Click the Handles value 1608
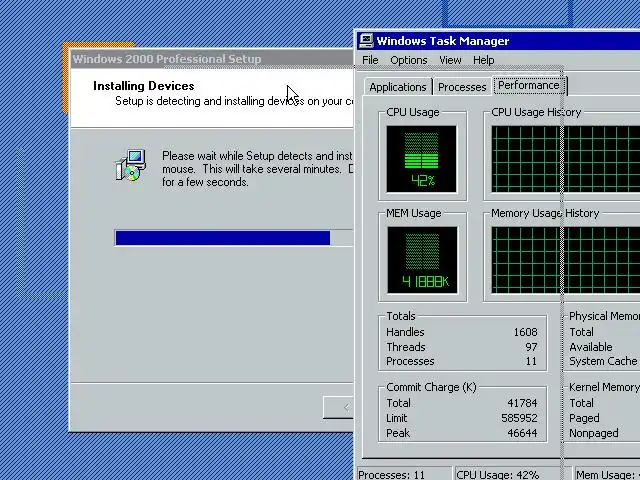This screenshot has height=480, width=640. [x=526, y=332]
